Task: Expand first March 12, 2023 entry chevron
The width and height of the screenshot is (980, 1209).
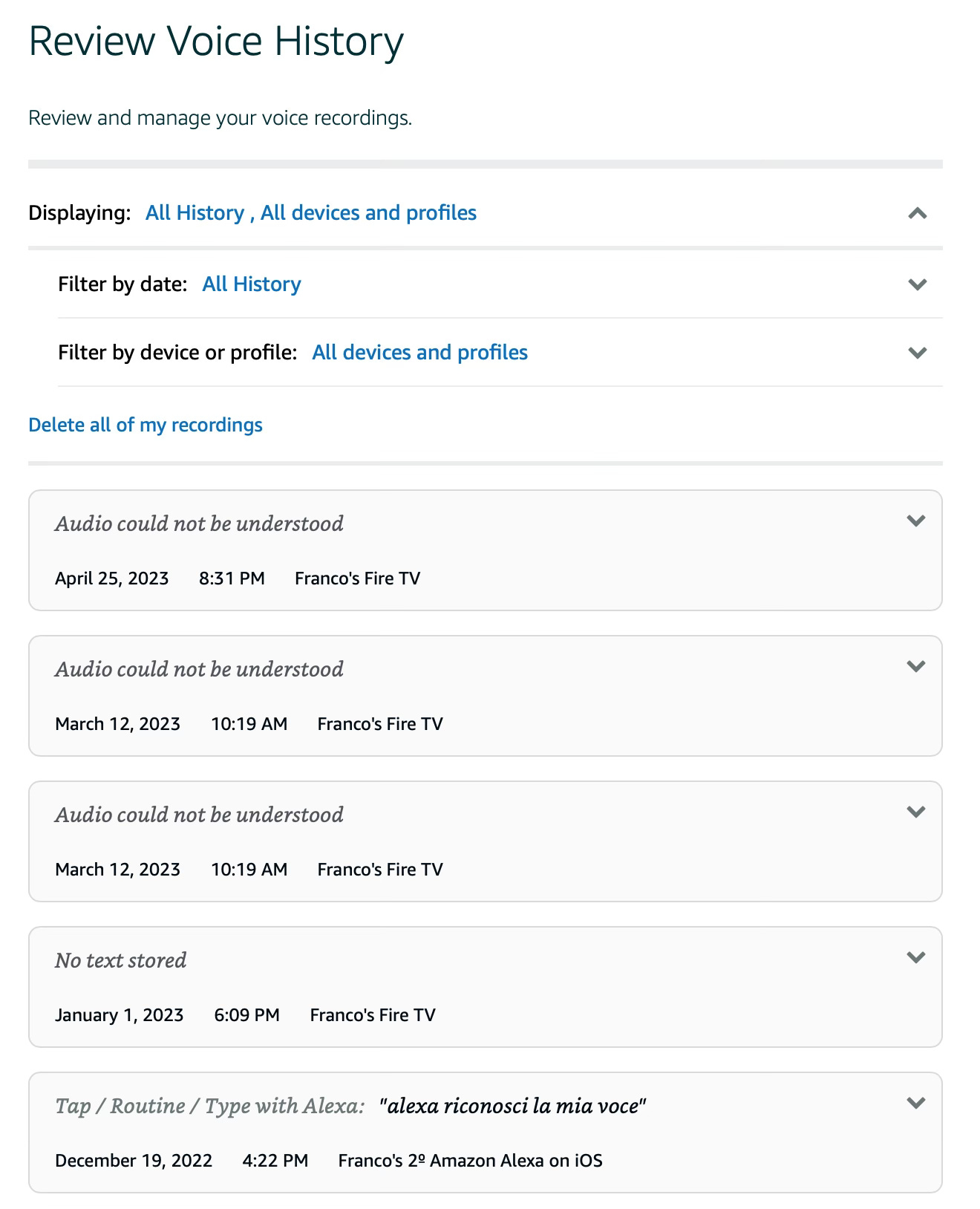Action: click(x=916, y=666)
